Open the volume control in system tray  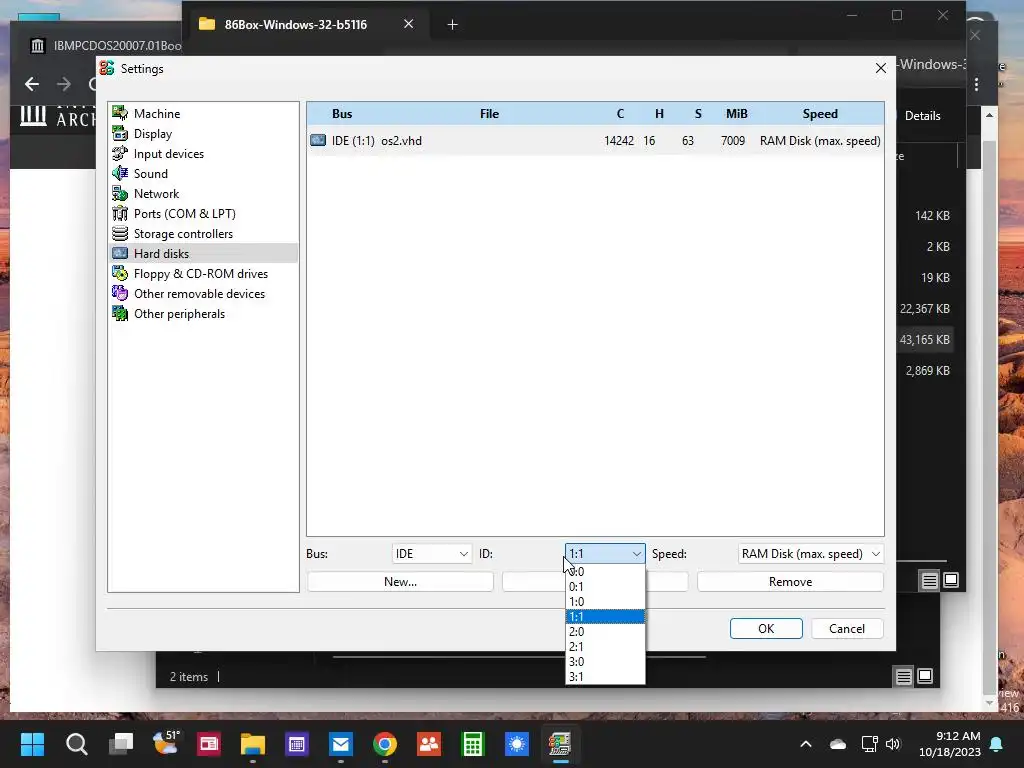coord(893,744)
